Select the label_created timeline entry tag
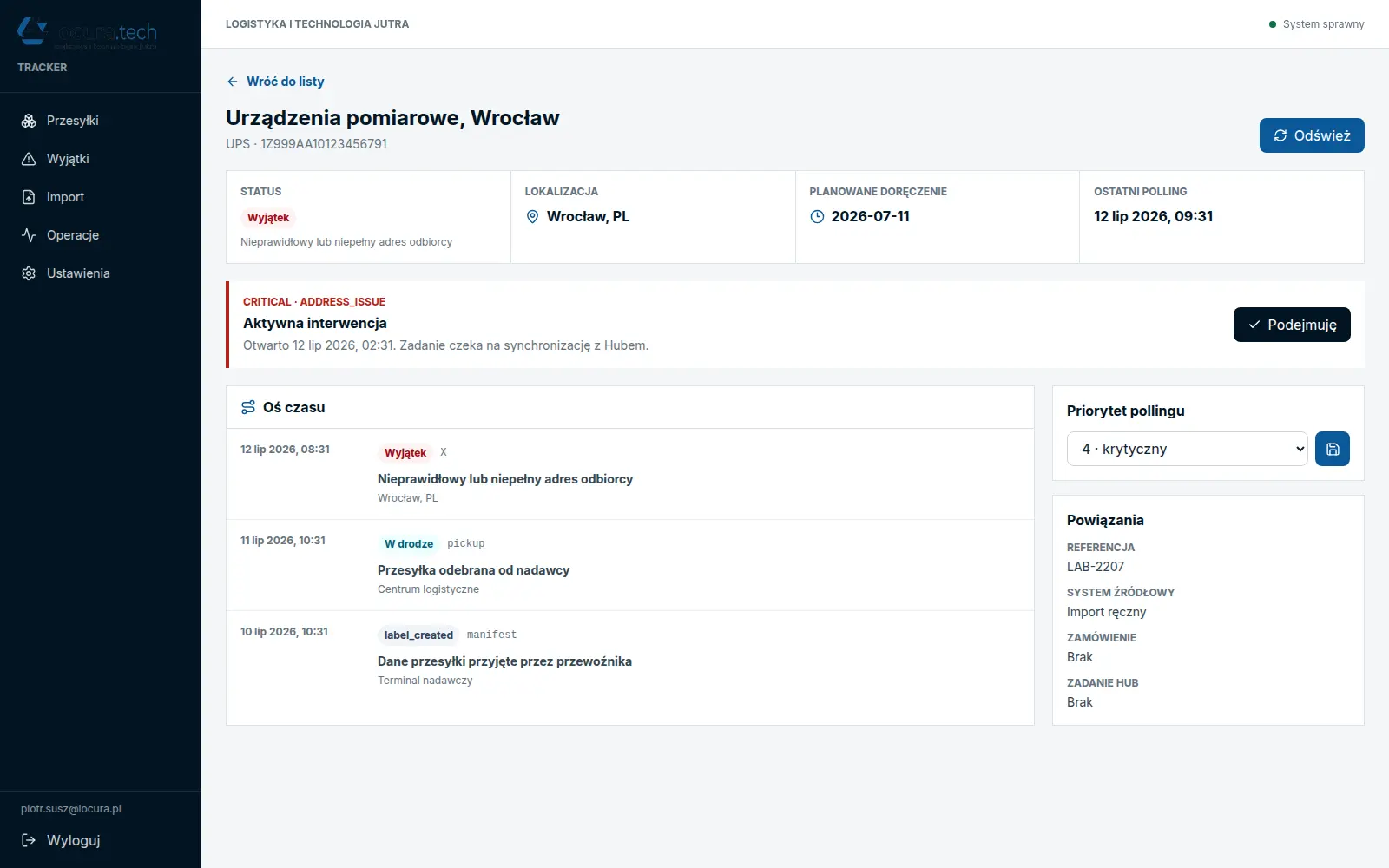This screenshot has height=868, width=1389. pyautogui.click(x=418, y=635)
